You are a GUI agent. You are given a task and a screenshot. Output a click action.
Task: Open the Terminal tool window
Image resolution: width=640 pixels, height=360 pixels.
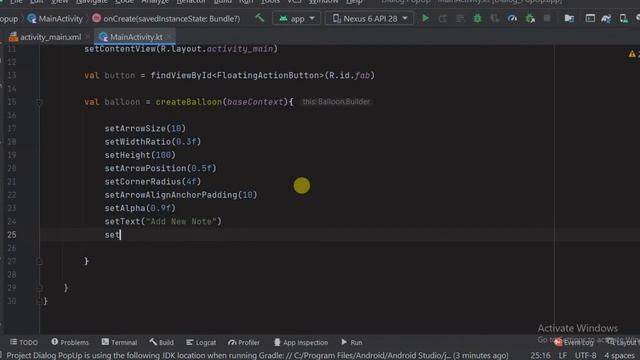pyautogui.click(x=119, y=342)
